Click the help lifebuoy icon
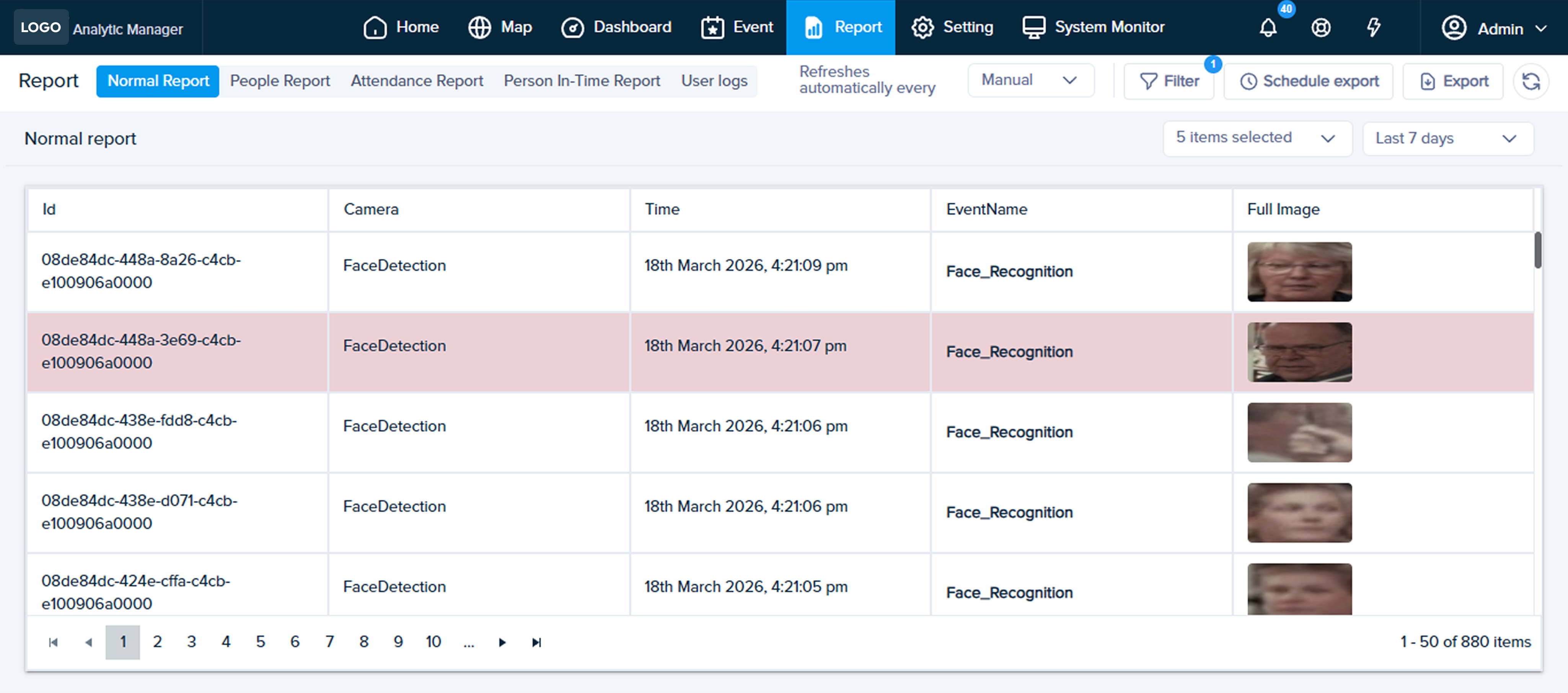The image size is (1568, 693). click(1320, 28)
